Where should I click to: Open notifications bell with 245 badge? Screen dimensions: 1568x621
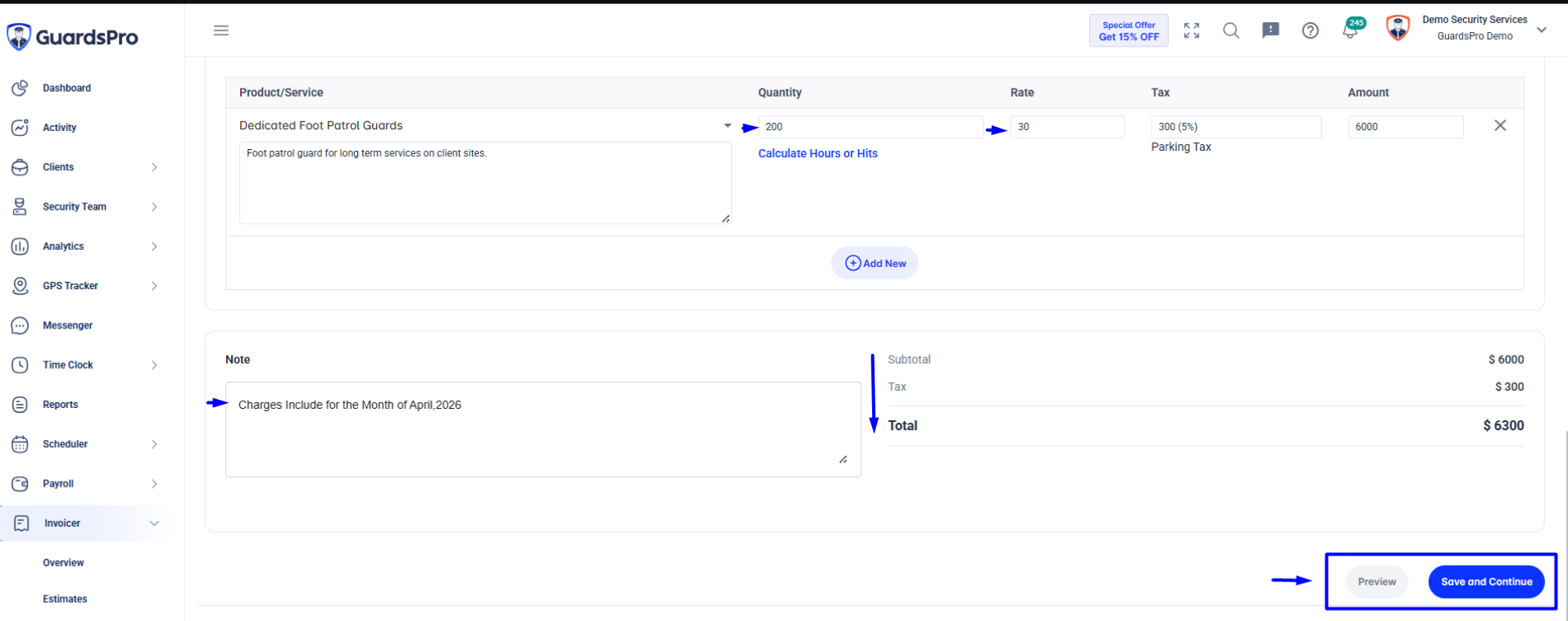click(x=1351, y=29)
